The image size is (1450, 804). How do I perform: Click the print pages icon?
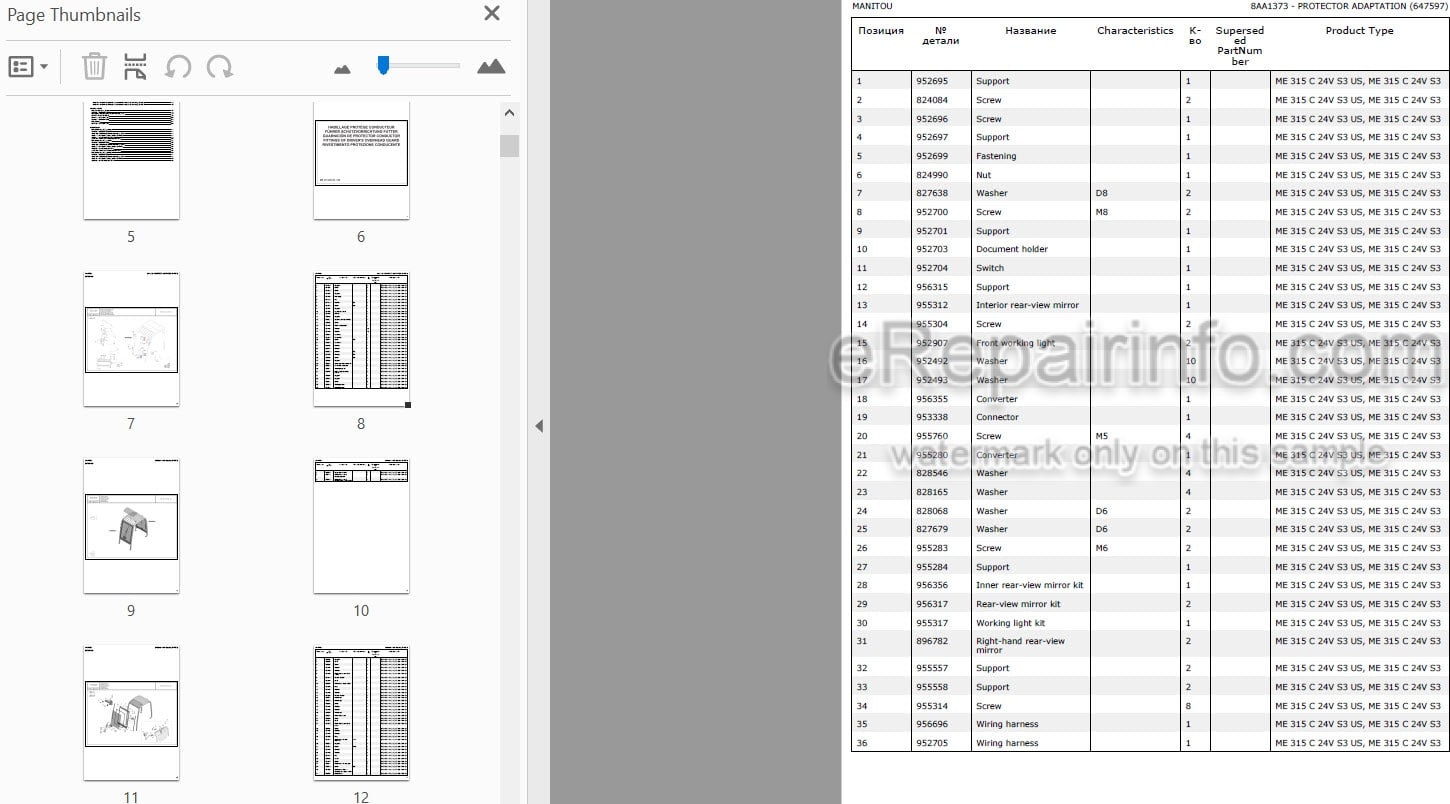point(135,67)
